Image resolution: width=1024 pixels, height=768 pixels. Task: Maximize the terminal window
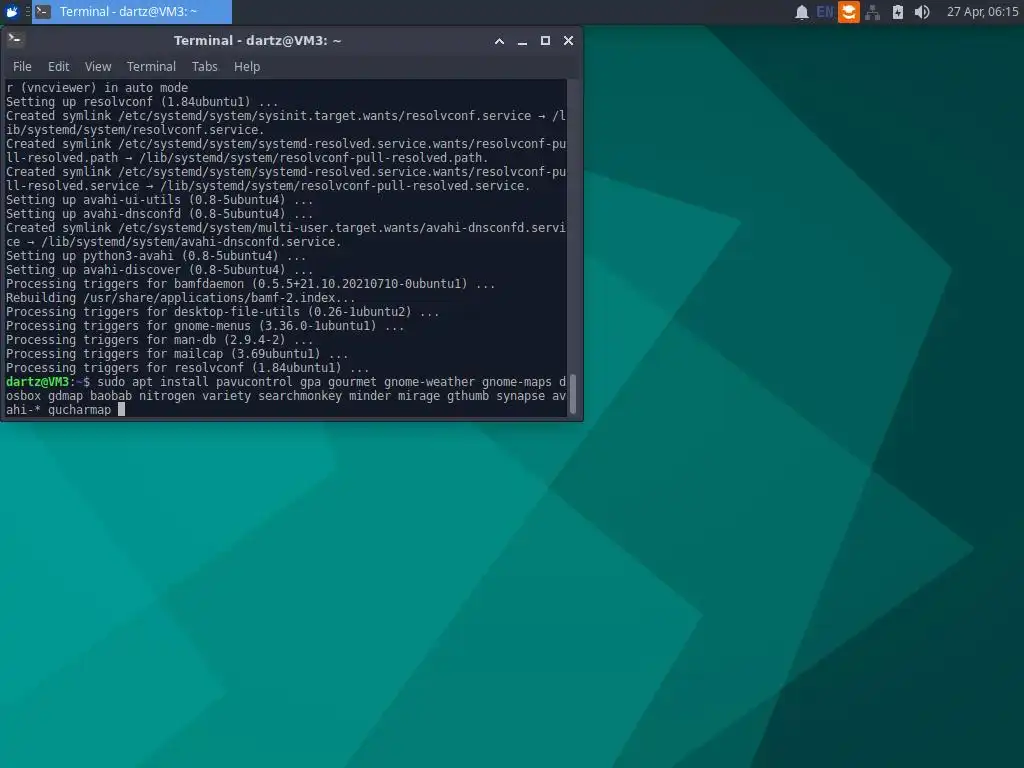[x=545, y=40]
